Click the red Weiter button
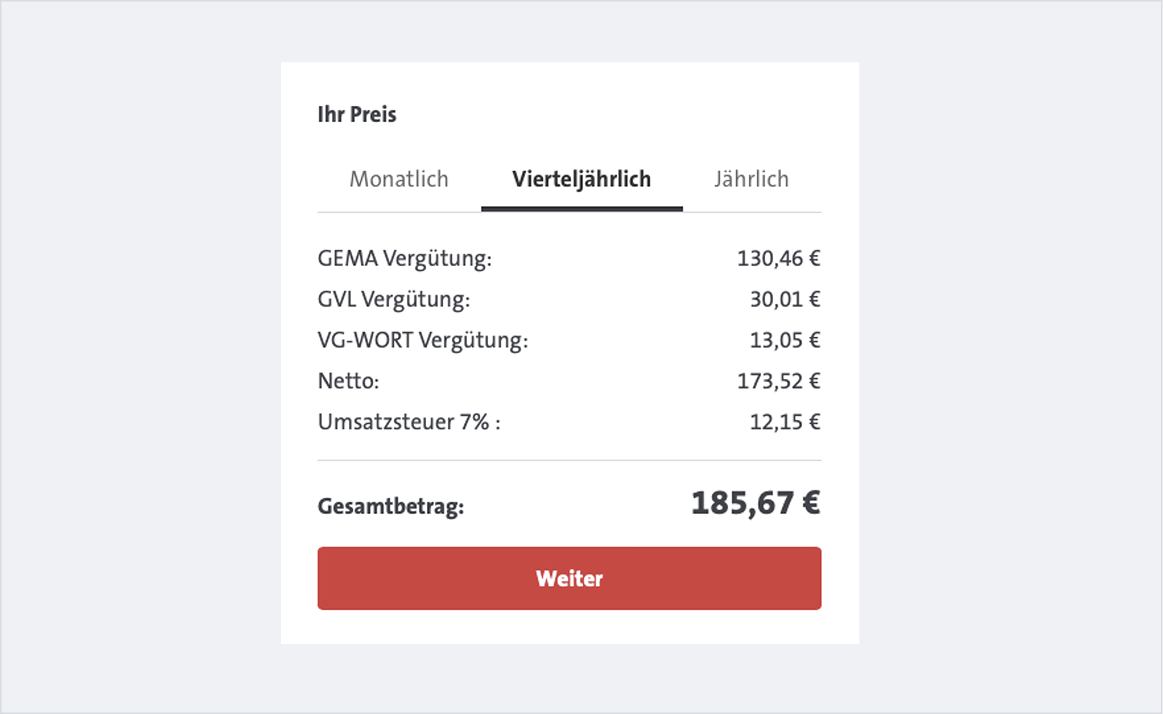Screen dimensions: 1163x714 click(x=569, y=578)
